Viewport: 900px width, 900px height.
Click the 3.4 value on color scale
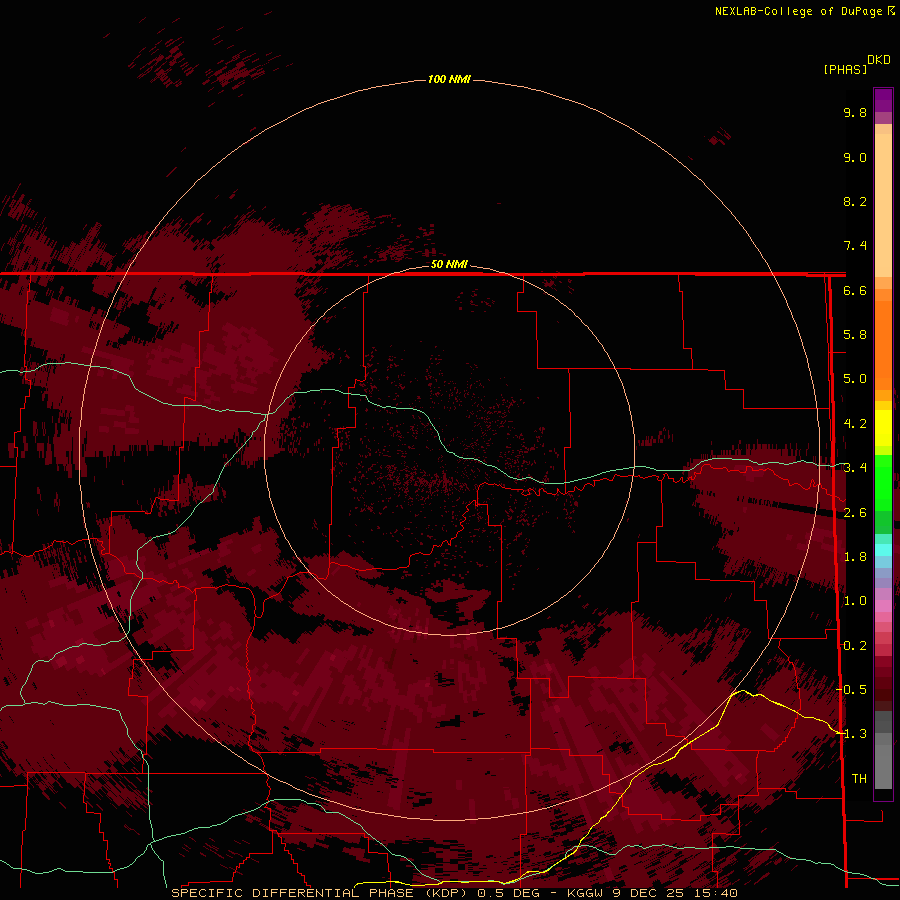click(855, 468)
